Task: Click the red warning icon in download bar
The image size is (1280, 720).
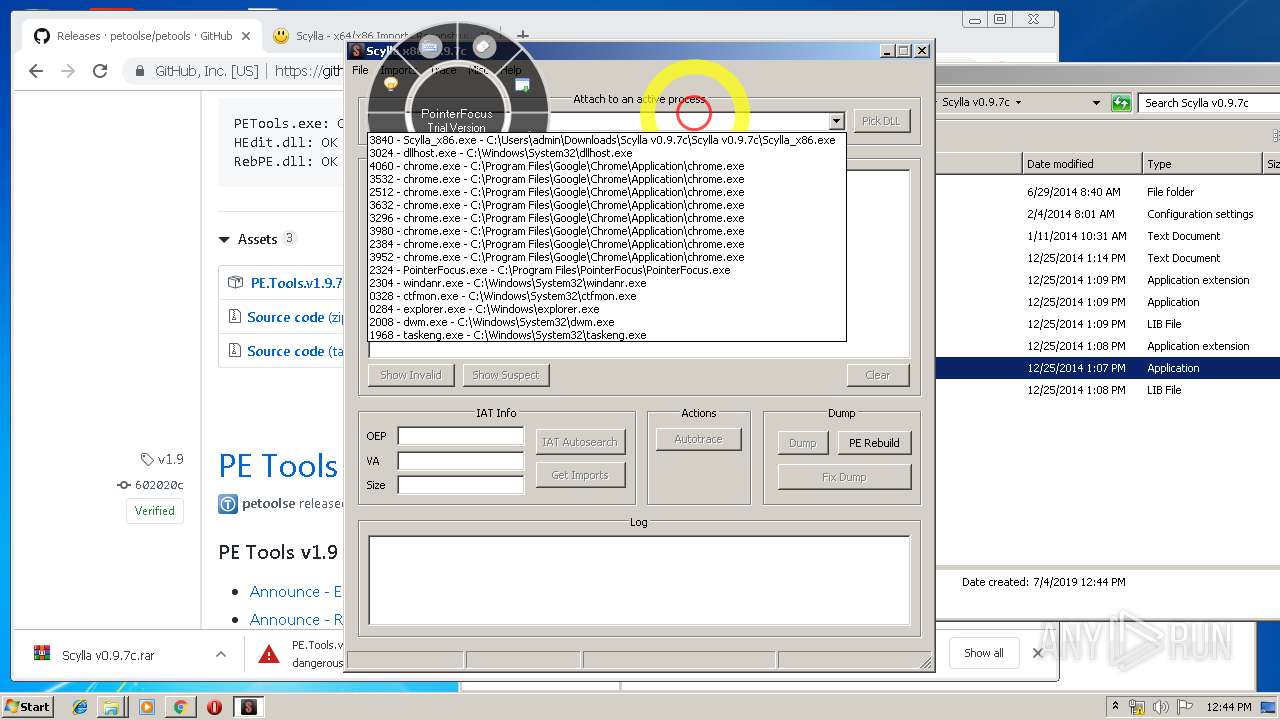Action: point(269,654)
